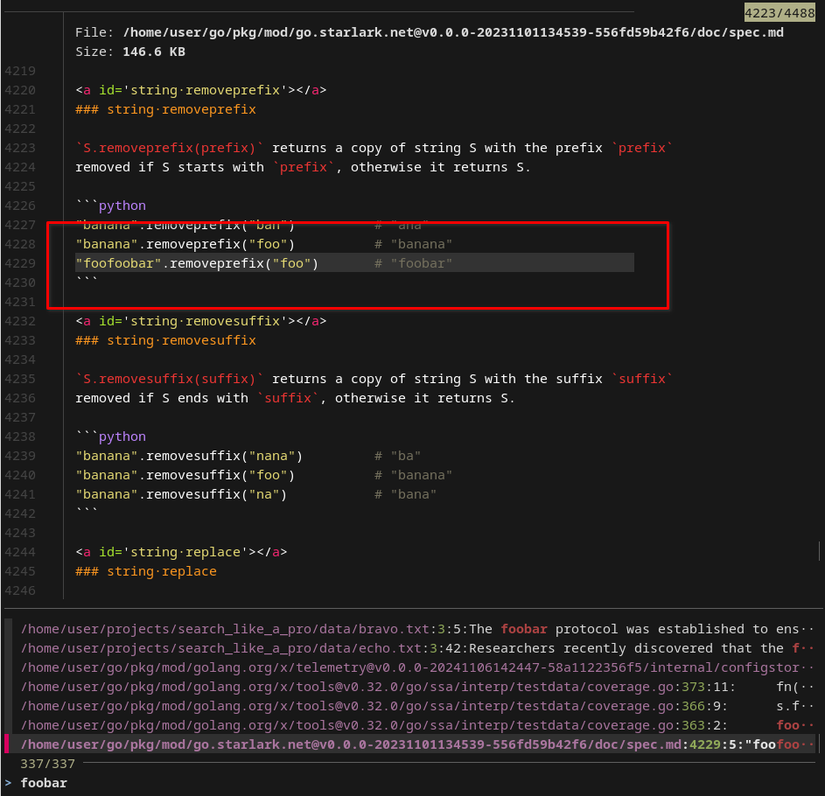Click the removesuffix("nana") code line

[248, 456]
